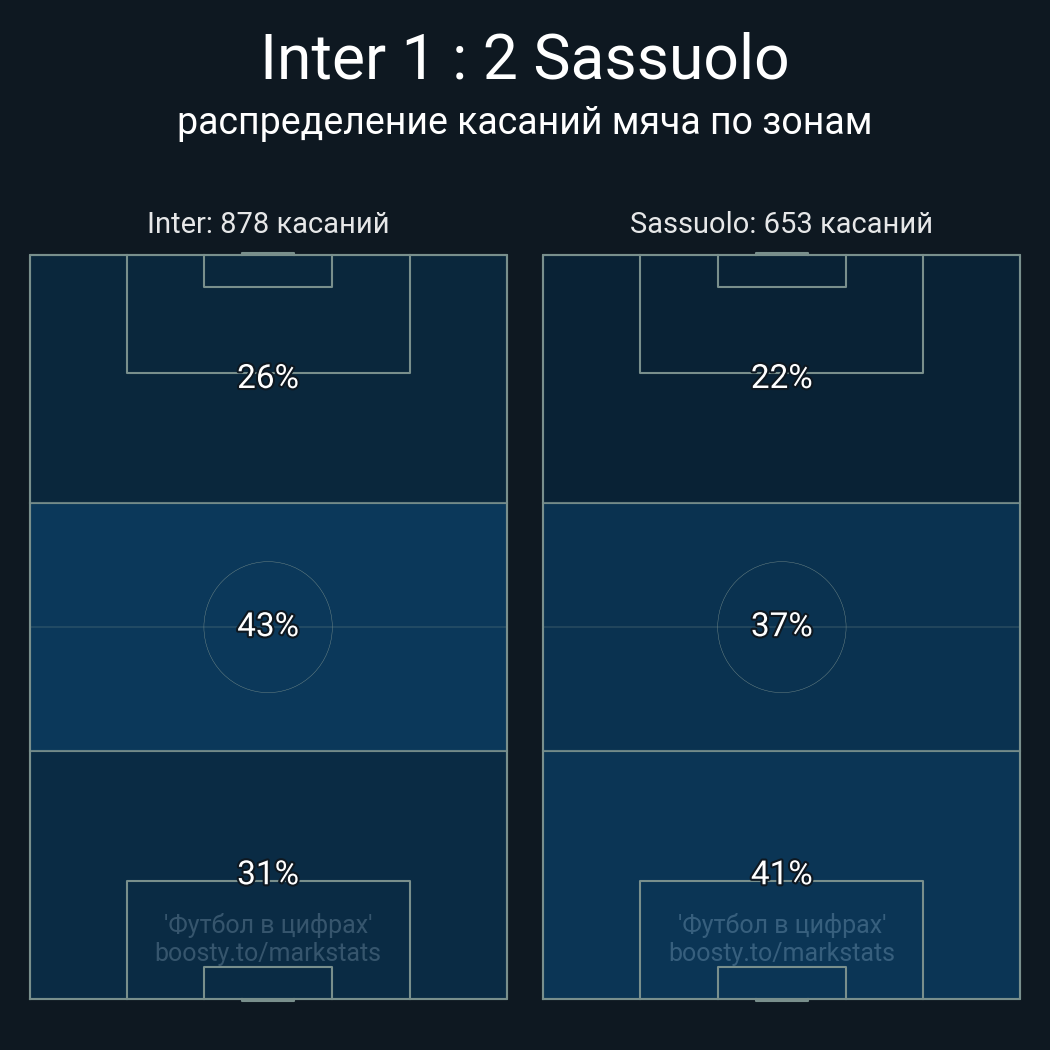Click Sassuolo pitch bottom six-yard box
Viewport: 1050px width, 1050px height.
pos(781,983)
